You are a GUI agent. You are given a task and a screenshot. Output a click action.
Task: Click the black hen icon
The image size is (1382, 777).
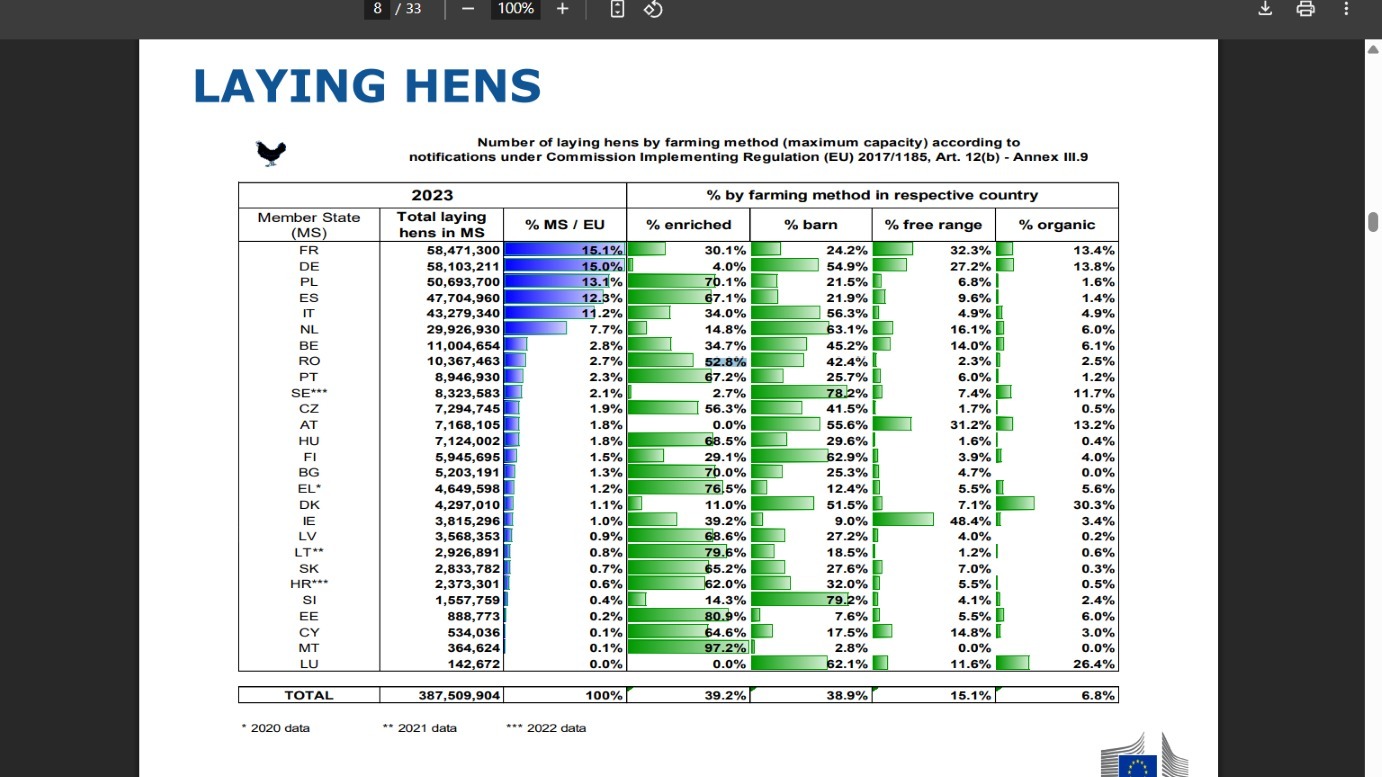click(271, 152)
